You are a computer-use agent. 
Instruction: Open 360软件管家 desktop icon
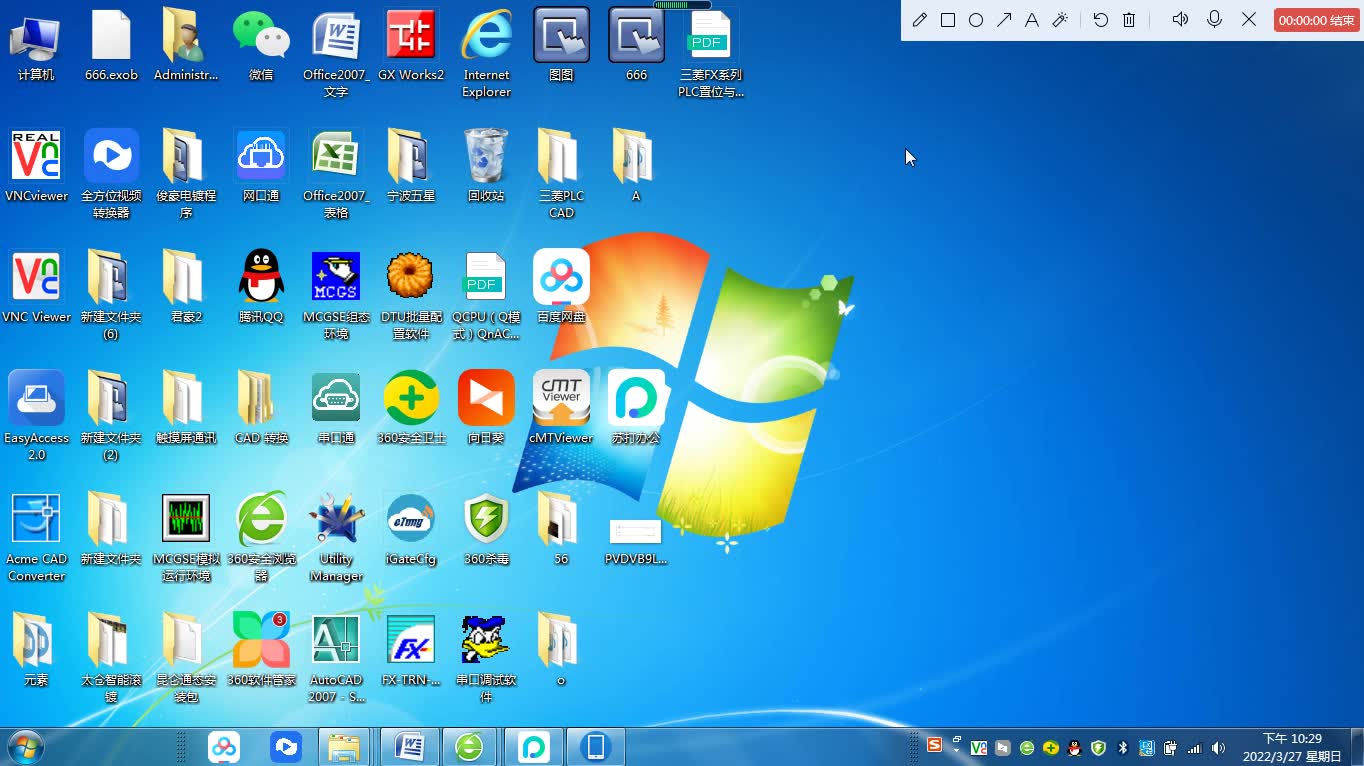point(261,650)
